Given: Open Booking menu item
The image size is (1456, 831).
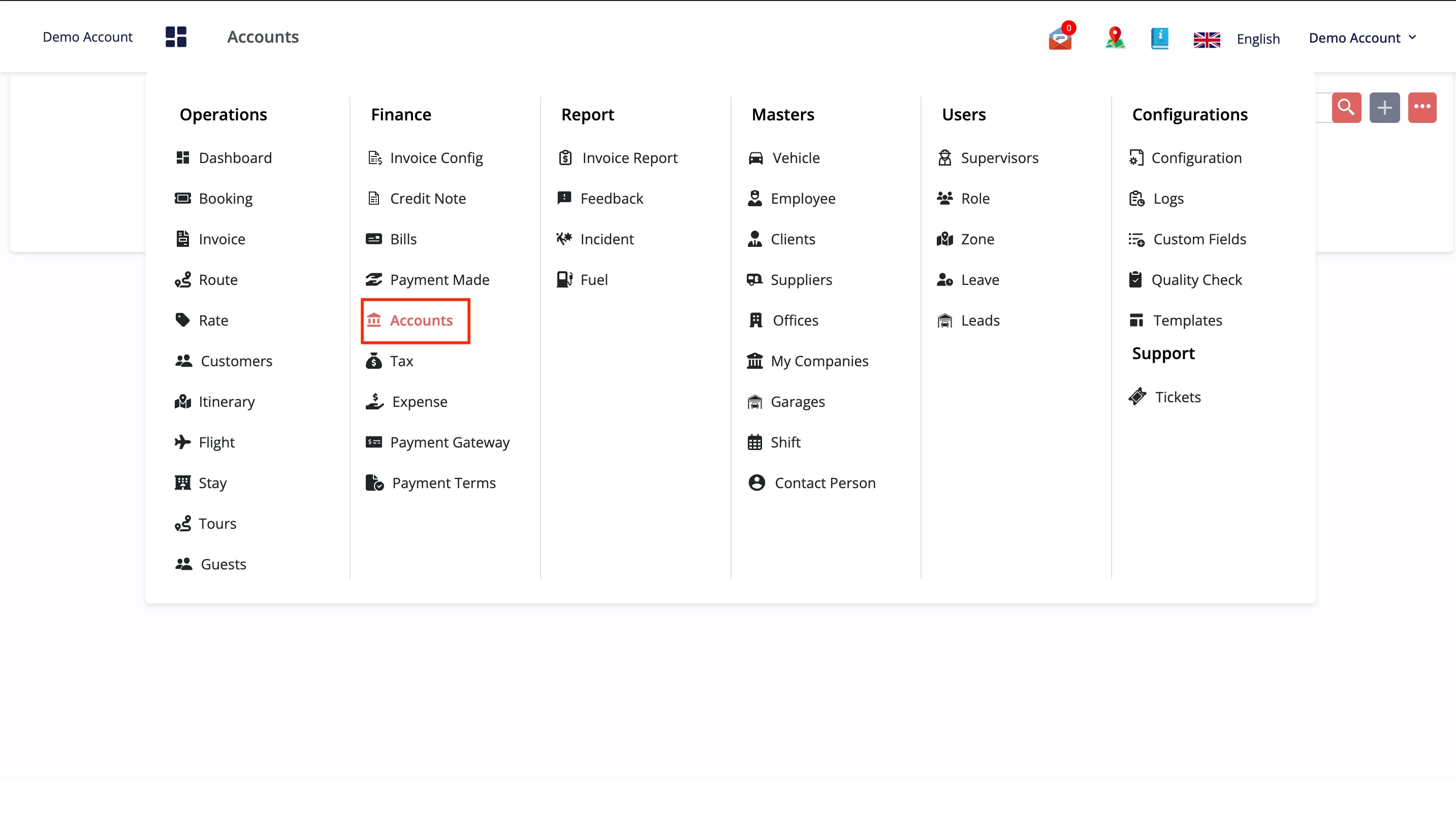Looking at the screenshot, I should coord(214,198).
